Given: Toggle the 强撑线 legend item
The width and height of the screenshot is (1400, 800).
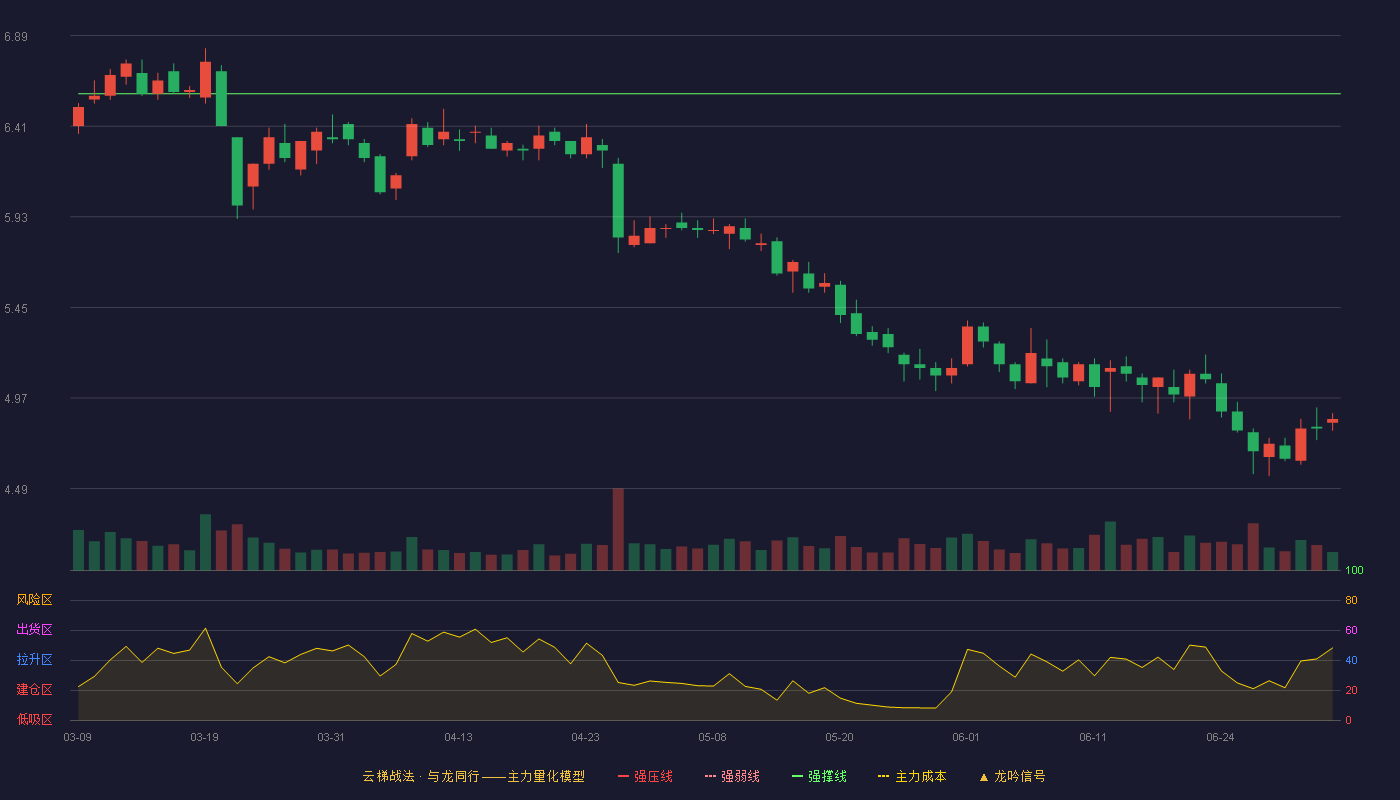Looking at the screenshot, I should pyautogui.click(x=819, y=776).
